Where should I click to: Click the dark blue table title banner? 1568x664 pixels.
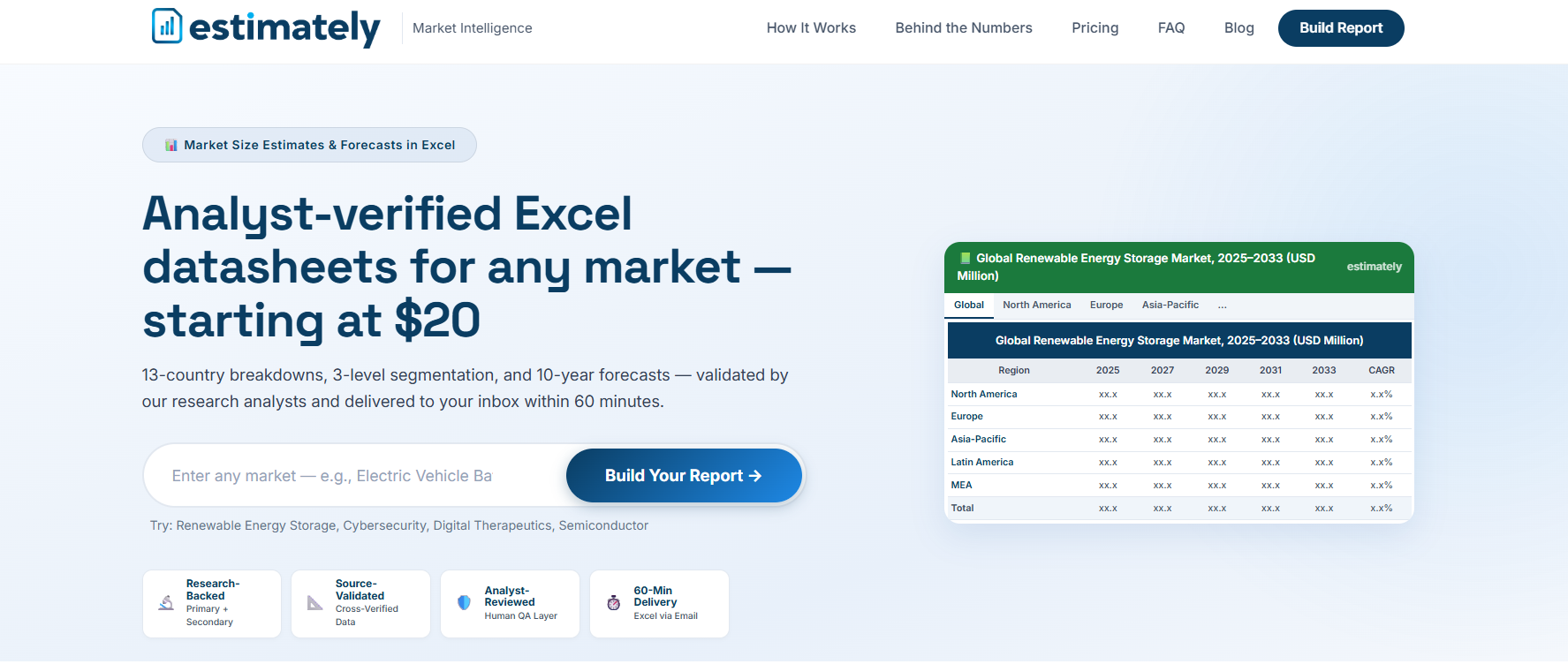click(x=1179, y=341)
